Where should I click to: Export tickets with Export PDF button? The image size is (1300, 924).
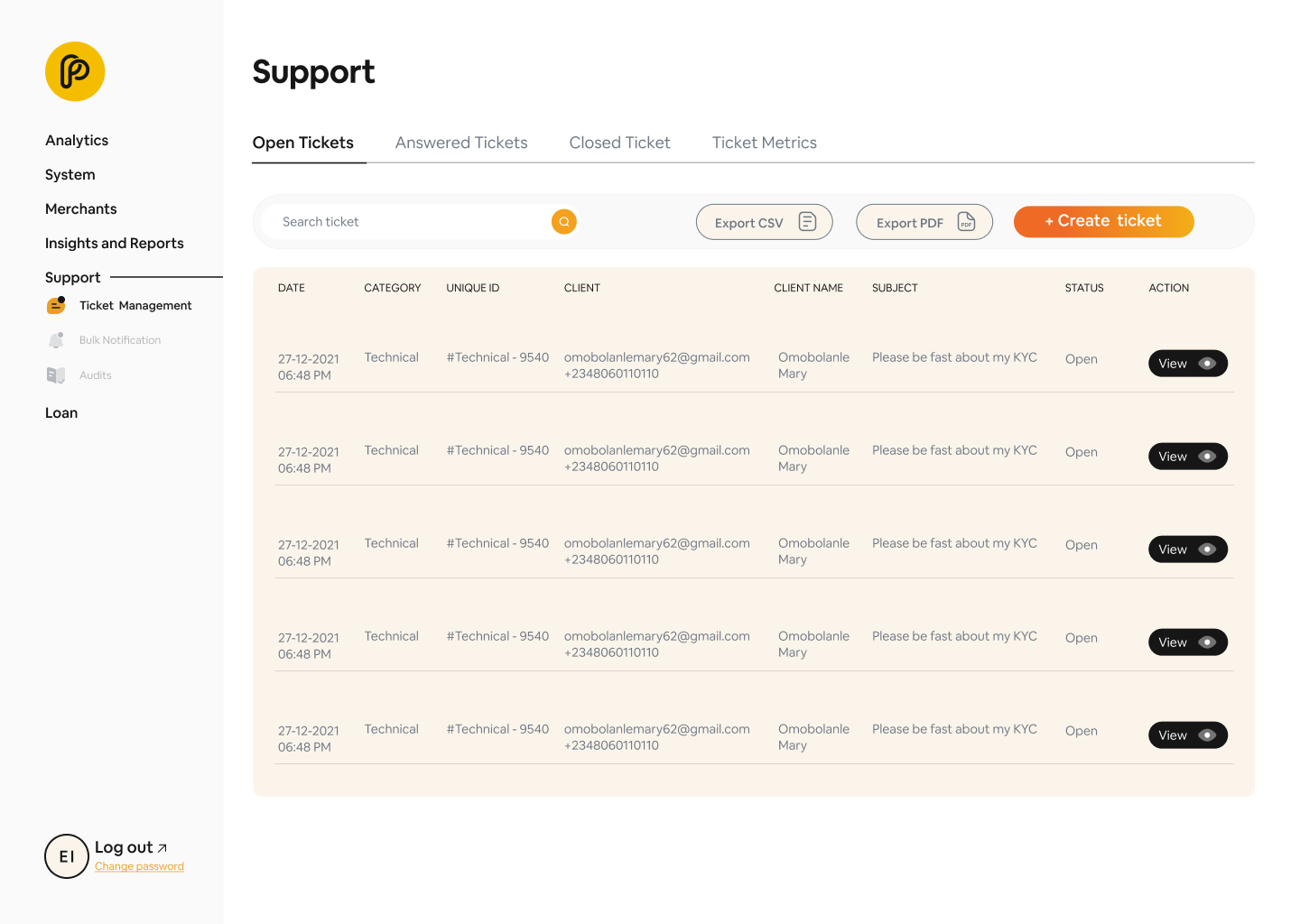924,222
